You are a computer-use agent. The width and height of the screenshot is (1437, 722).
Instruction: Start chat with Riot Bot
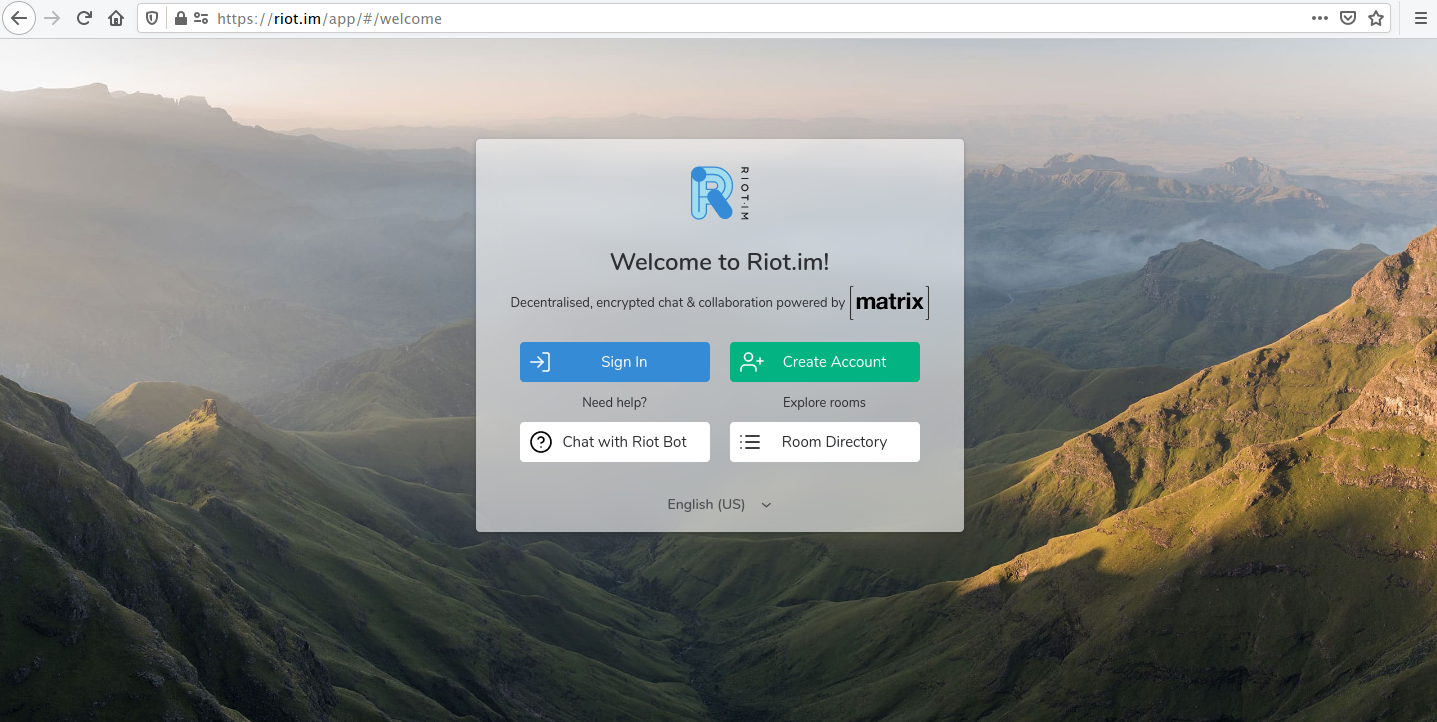[x=615, y=442]
